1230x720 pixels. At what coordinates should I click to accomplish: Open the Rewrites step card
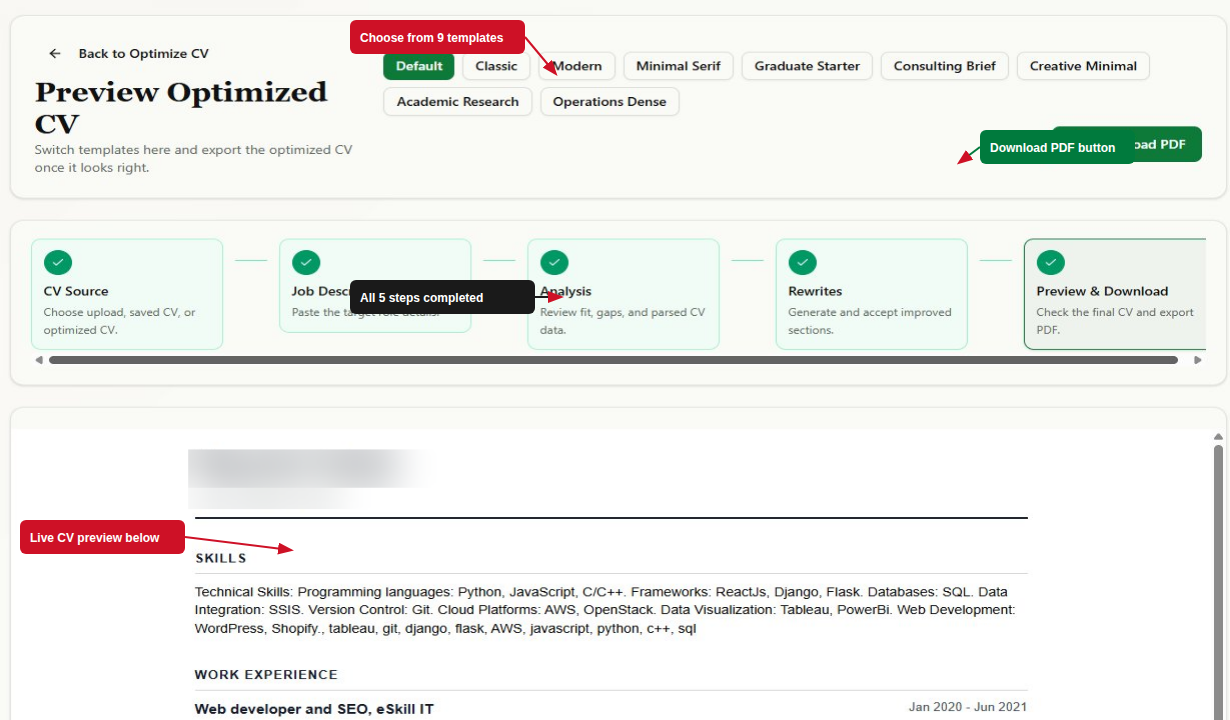click(871, 294)
